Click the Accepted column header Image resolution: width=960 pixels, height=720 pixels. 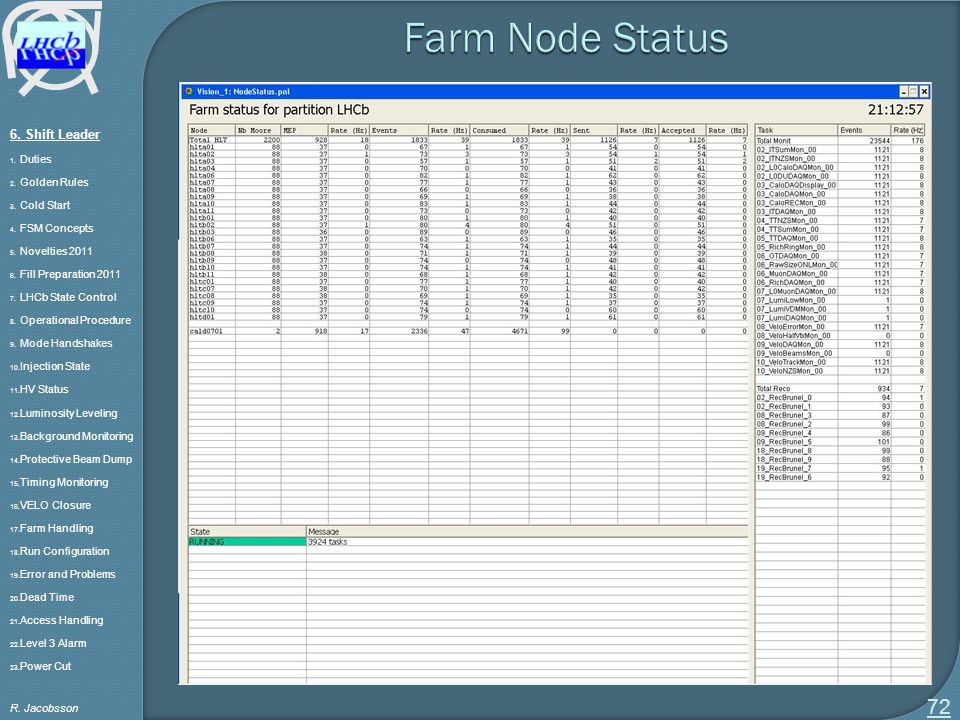[x=682, y=130]
